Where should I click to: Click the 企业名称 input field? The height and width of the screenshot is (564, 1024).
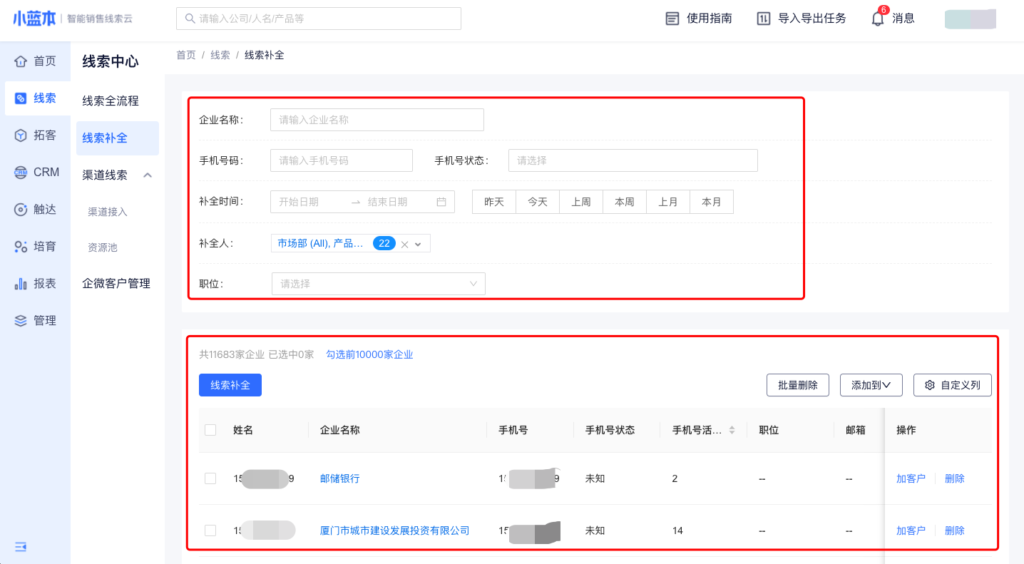click(377, 120)
